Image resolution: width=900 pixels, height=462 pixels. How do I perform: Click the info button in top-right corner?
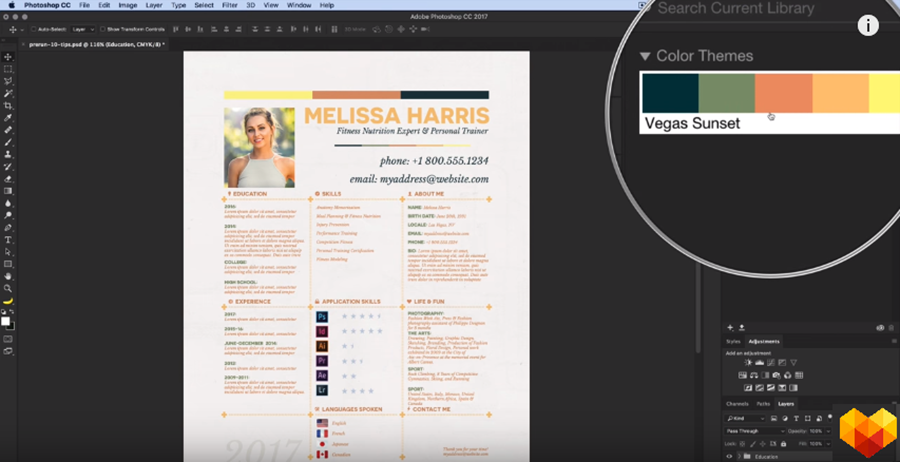click(868, 25)
